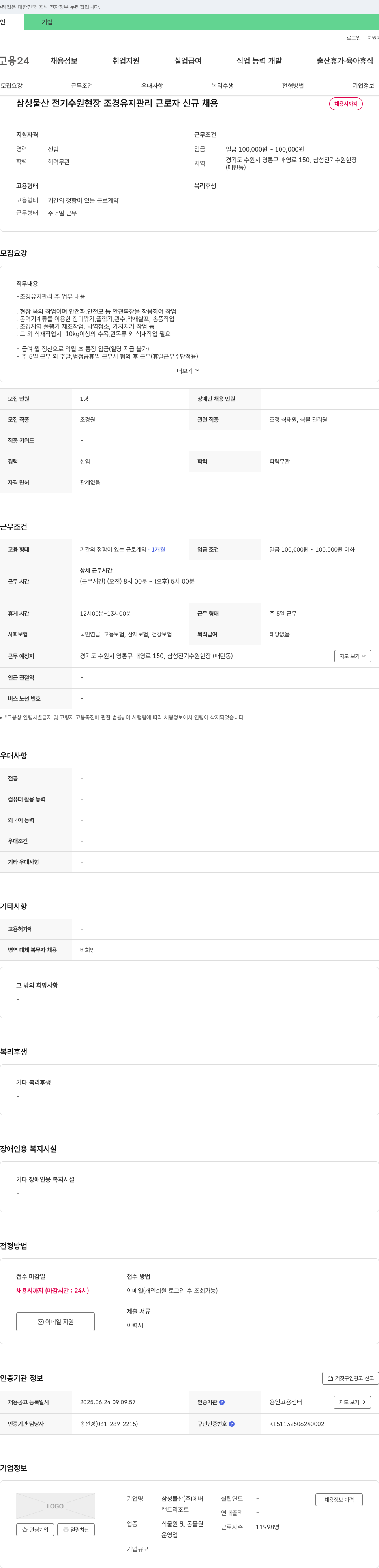Click the arrow in 용인고용센터 지도 보기
This screenshot has height=1568, width=379.
pos(364,1402)
